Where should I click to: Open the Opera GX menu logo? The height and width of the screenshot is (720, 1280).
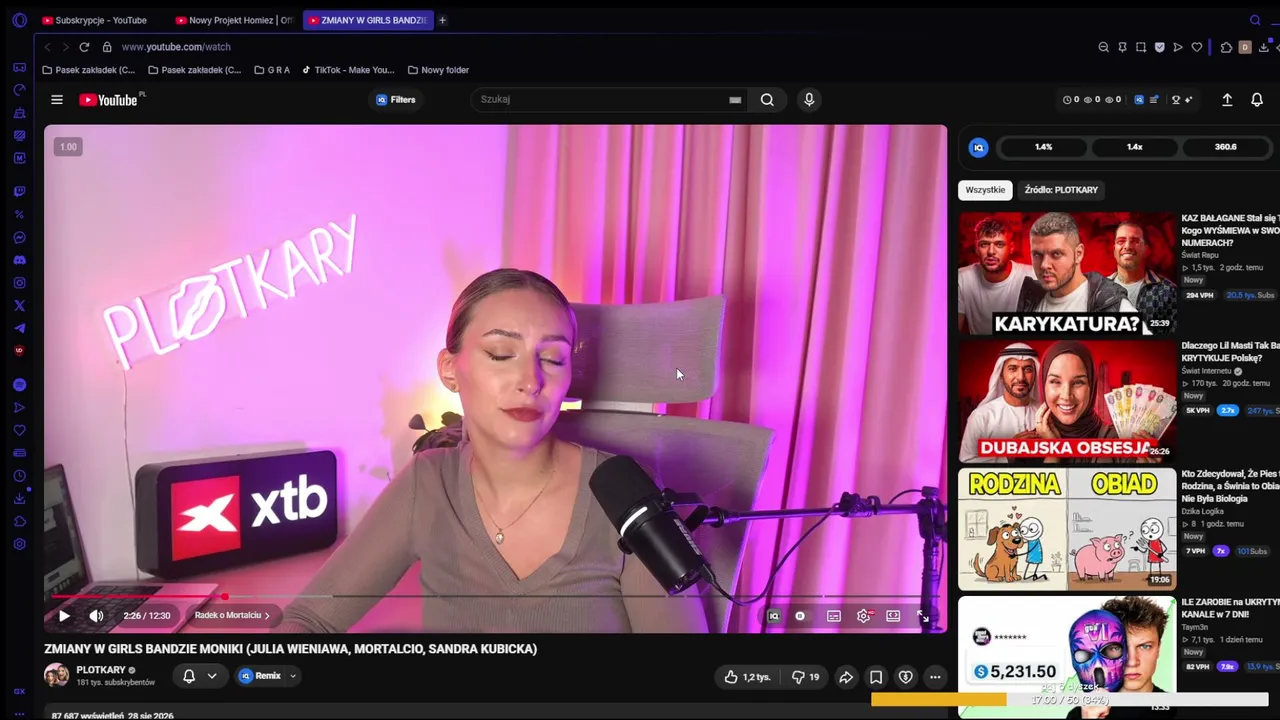(19, 20)
